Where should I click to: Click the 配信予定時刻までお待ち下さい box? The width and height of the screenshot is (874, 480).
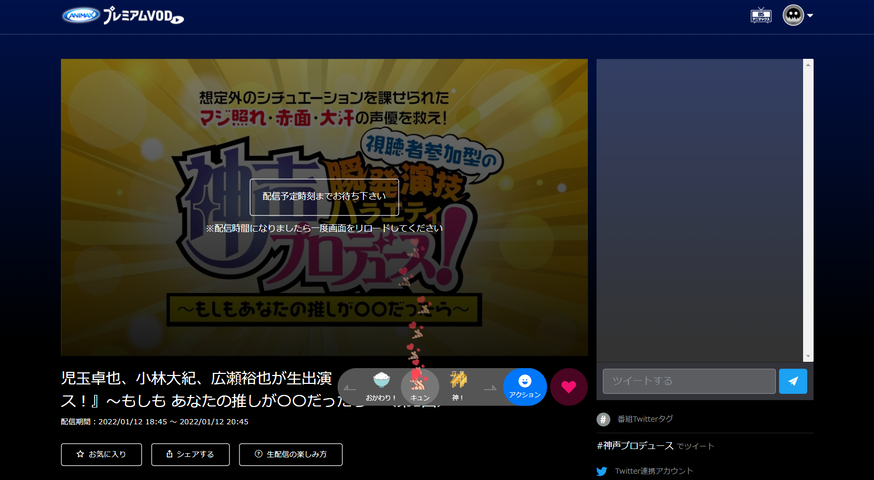click(x=324, y=197)
